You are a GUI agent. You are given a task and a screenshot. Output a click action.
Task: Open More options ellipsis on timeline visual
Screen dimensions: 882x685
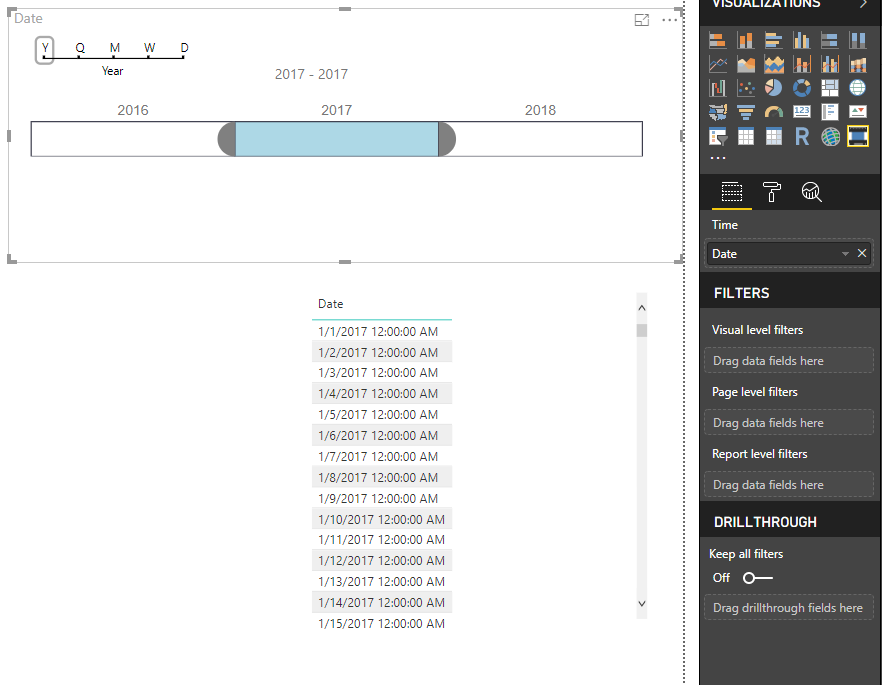tap(669, 20)
